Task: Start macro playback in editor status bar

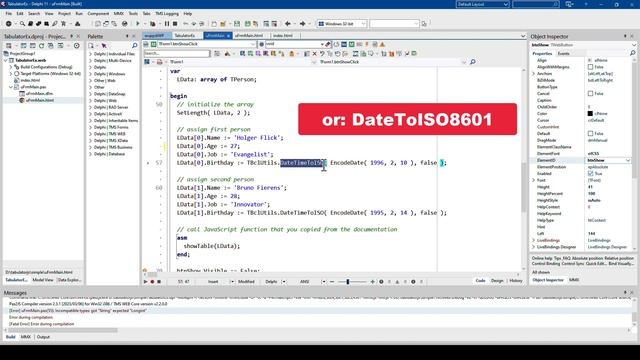Action: coord(146,282)
